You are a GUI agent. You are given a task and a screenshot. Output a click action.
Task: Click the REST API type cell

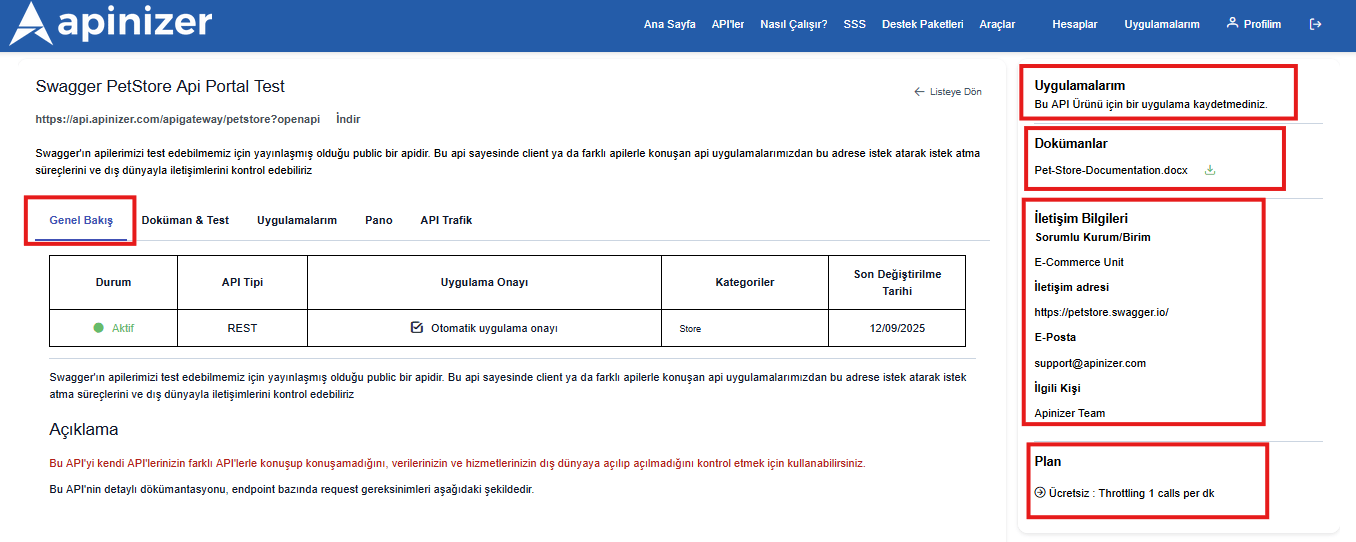pyautogui.click(x=242, y=328)
